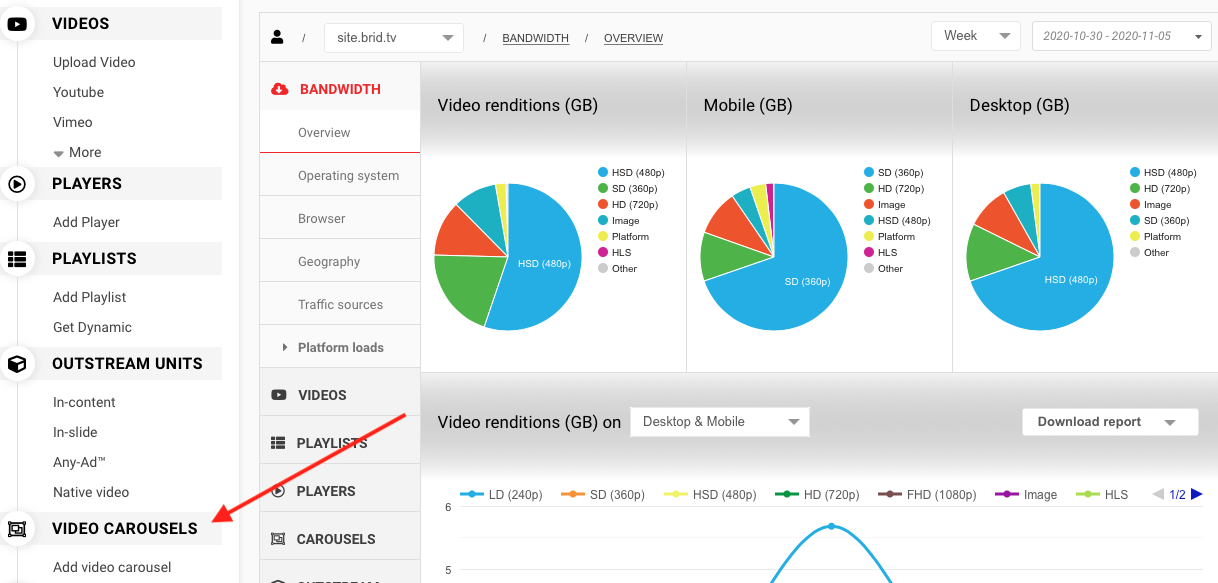The height and width of the screenshot is (583, 1218).
Task: Toggle LD (240p) series in chart legend
Action: pyautogui.click(x=500, y=494)
